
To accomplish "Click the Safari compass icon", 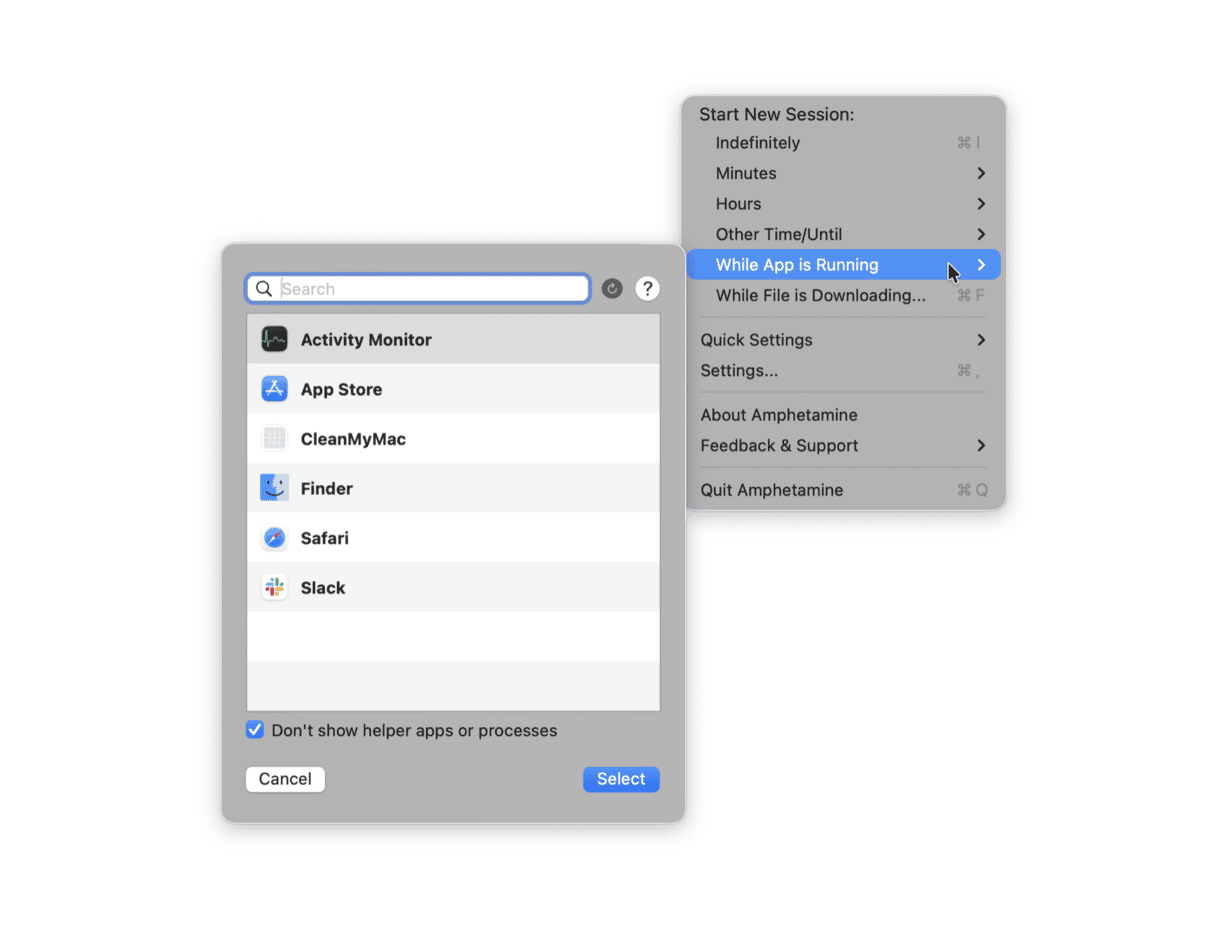I will (274, 538).
